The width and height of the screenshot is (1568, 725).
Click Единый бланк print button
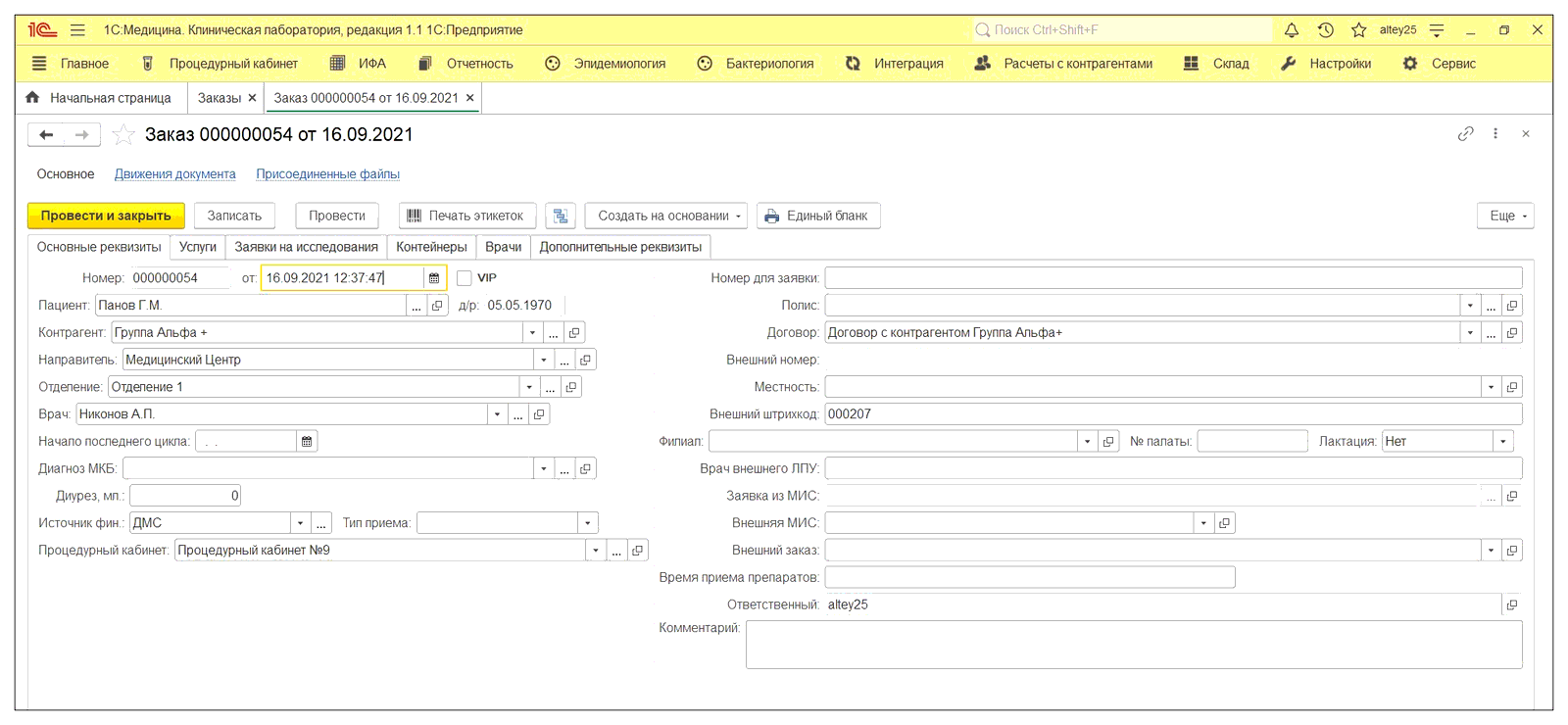(818, 216)
